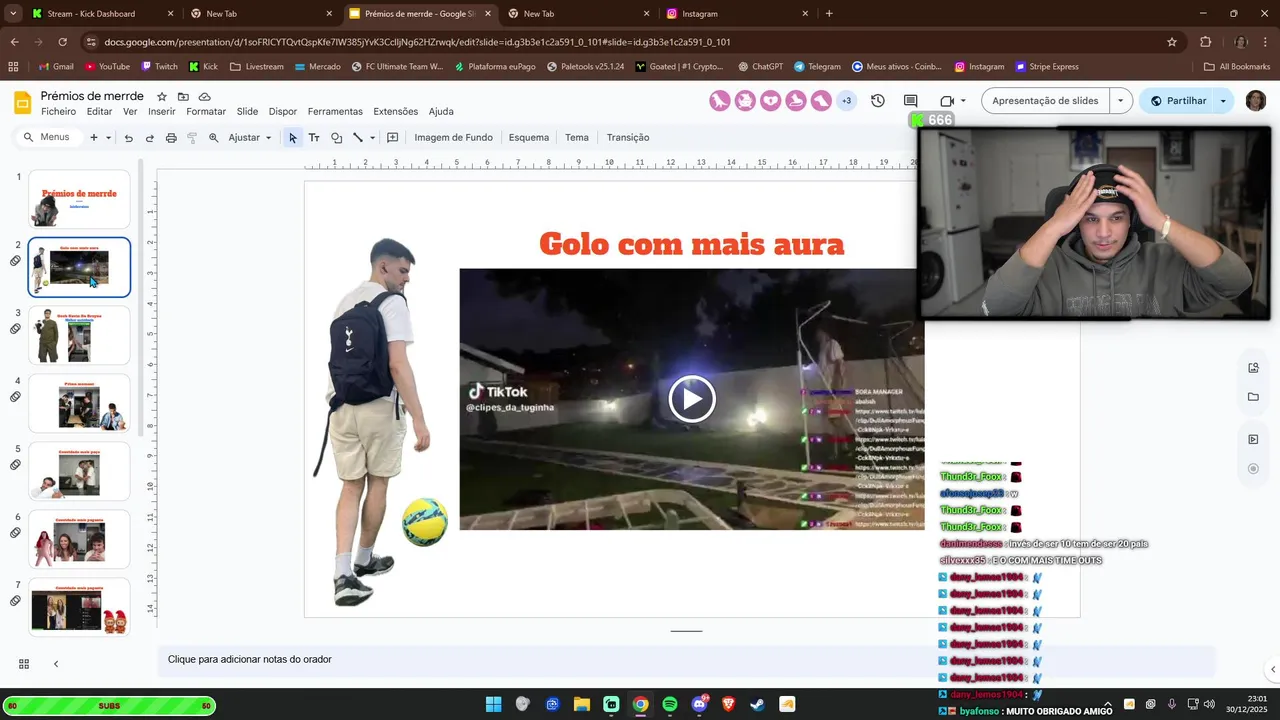Open Discord from the taskbar
This screenshot has width=1280, height=720.
pos(700,704)
